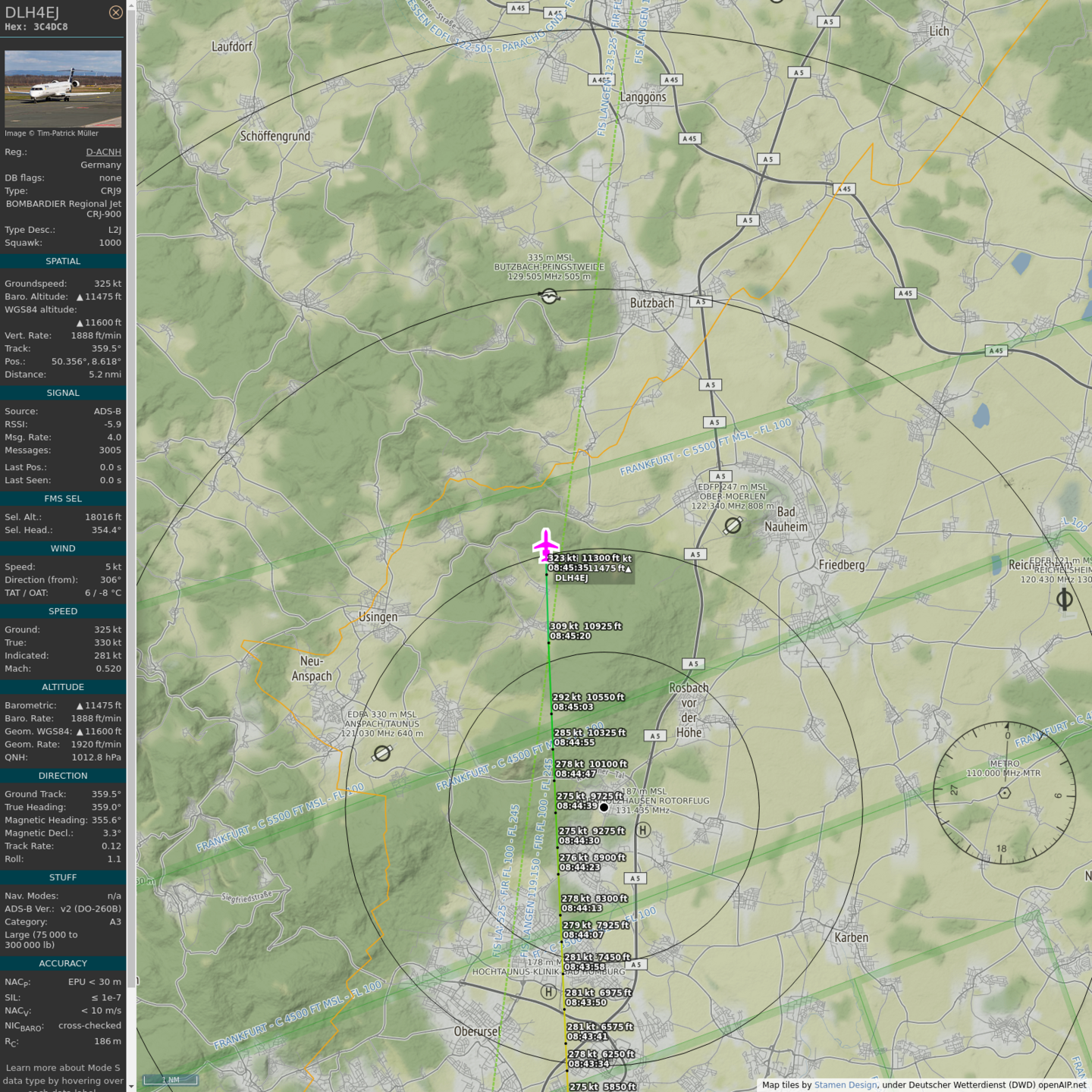Open the D-ACNH registration link
Image resolution: width=1092 pixels, height=1092 pixels.
[103, 152]
